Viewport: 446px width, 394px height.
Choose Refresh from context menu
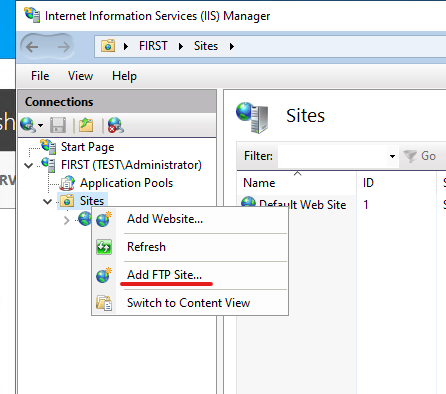(190, 247)
